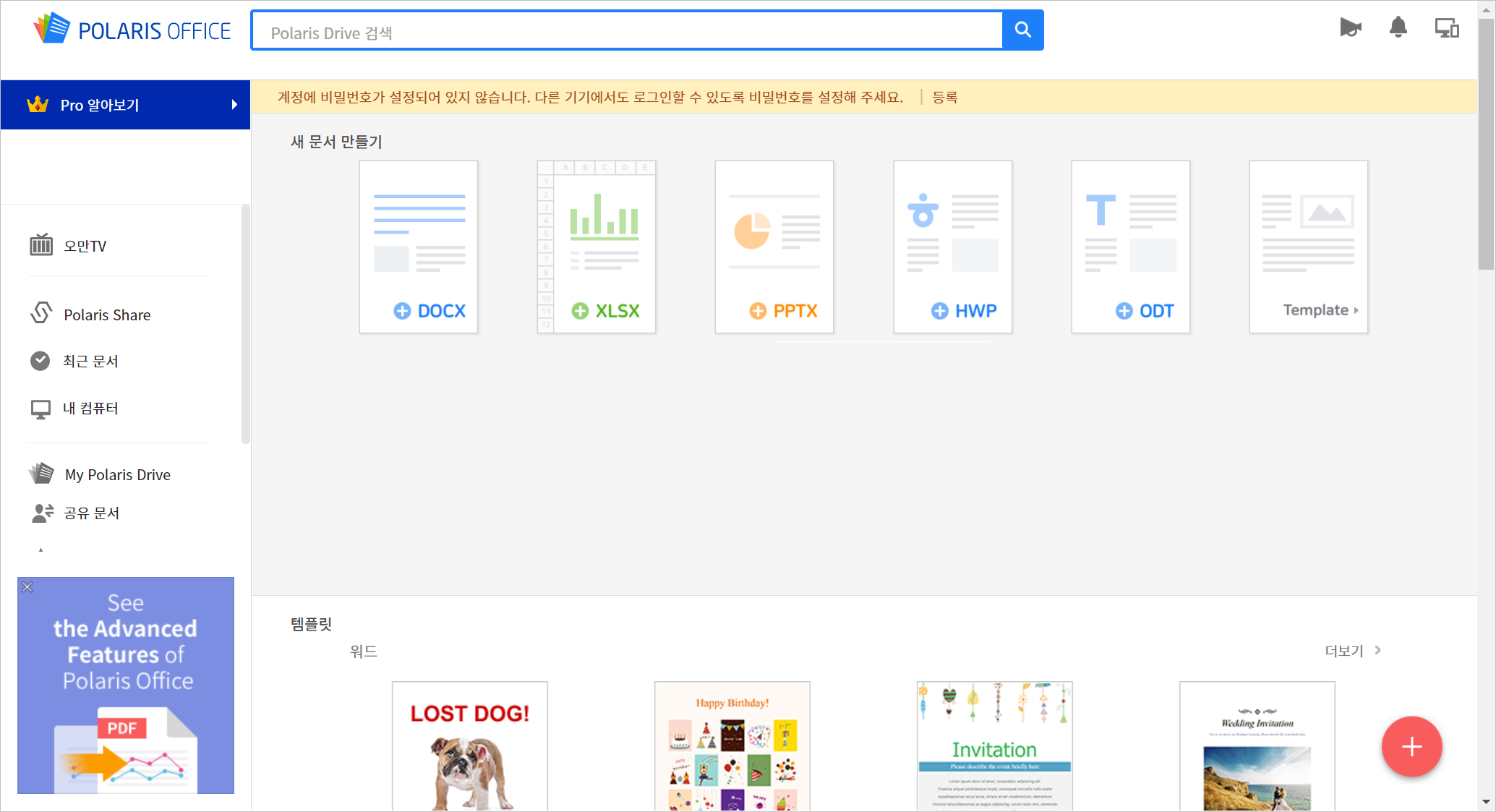The image size is (1496, 812).
Task: Open 오만TV from the sidebar
Action: click(x=85, y=246)
